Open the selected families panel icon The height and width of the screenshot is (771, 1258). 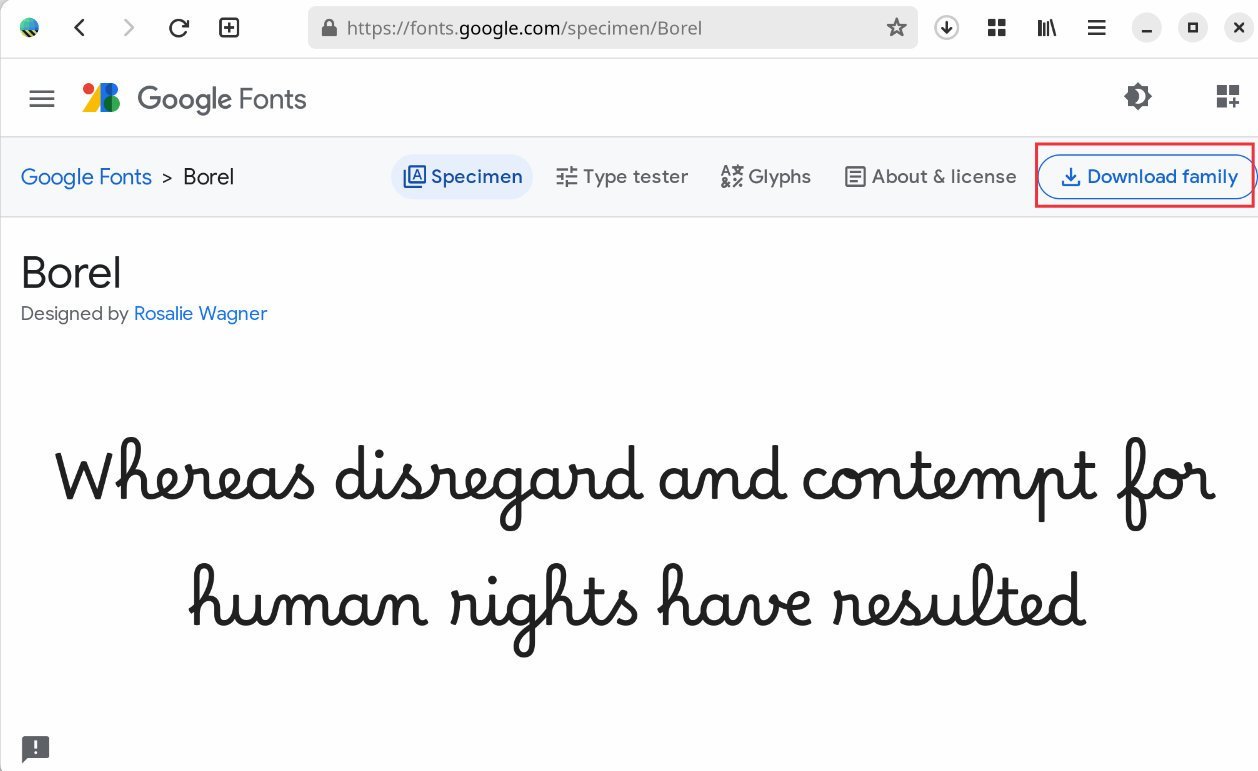[x=1226, y=97]
